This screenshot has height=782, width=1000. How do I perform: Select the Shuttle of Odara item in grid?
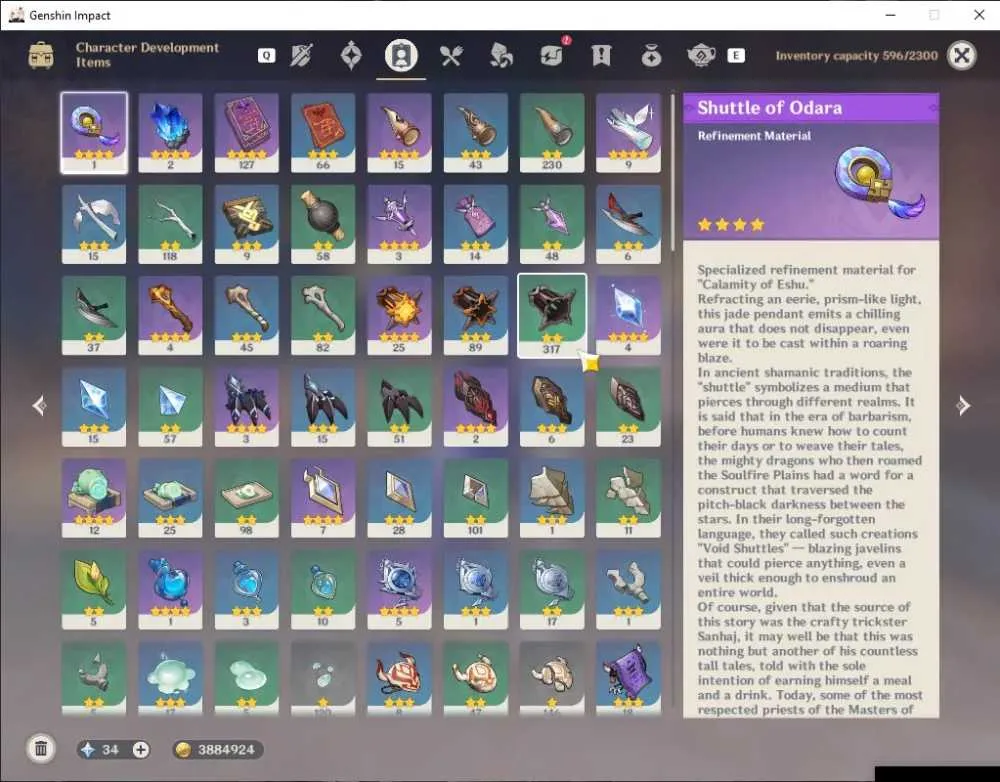click(x=94, y=133)
